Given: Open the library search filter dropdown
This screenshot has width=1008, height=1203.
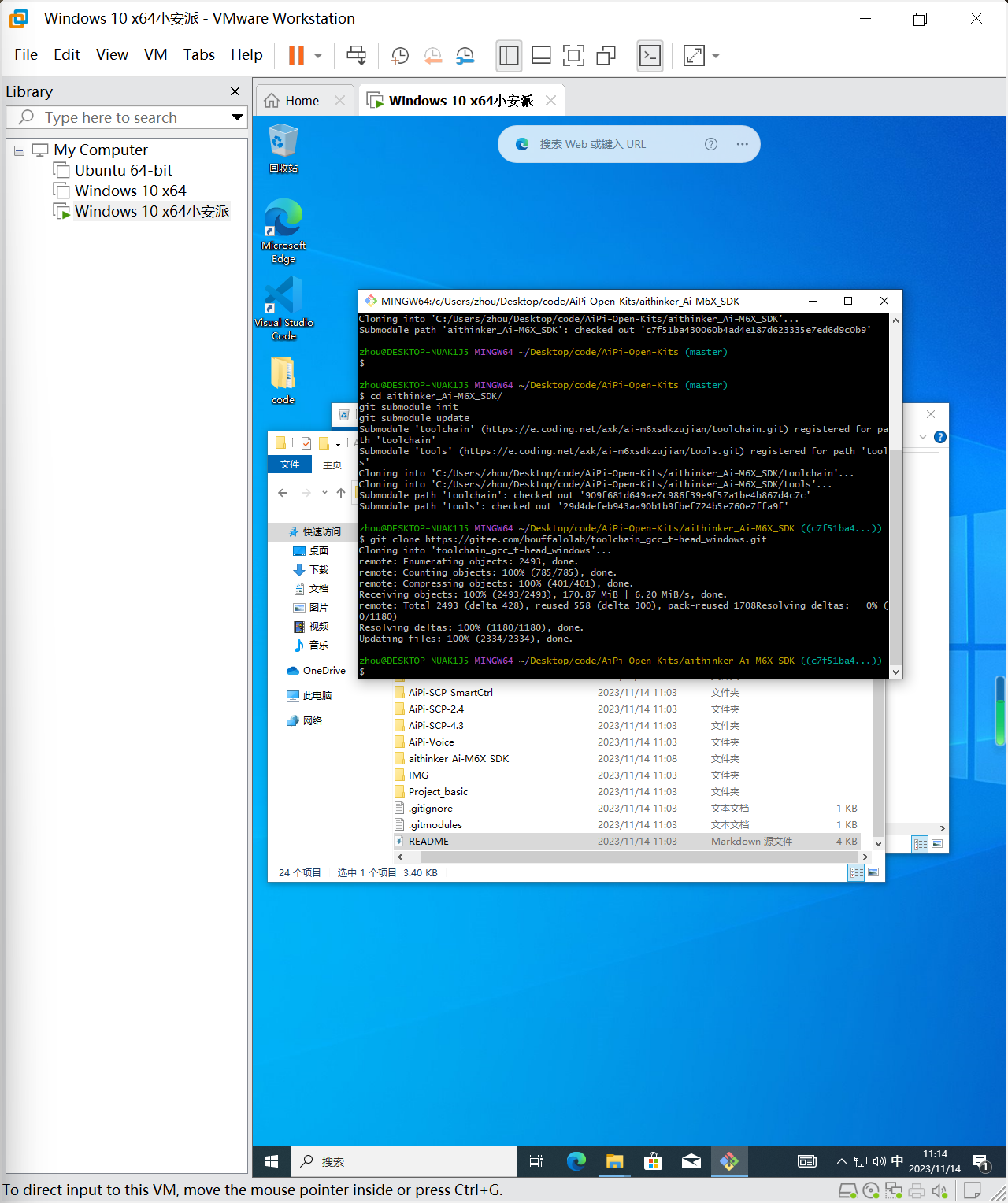Looking at the screenshot, I should (237, 117).
